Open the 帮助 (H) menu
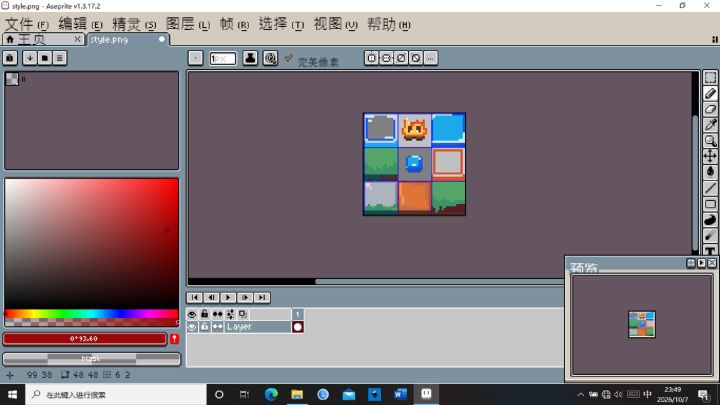Screen dimensions: 720x405 point(388,24)
